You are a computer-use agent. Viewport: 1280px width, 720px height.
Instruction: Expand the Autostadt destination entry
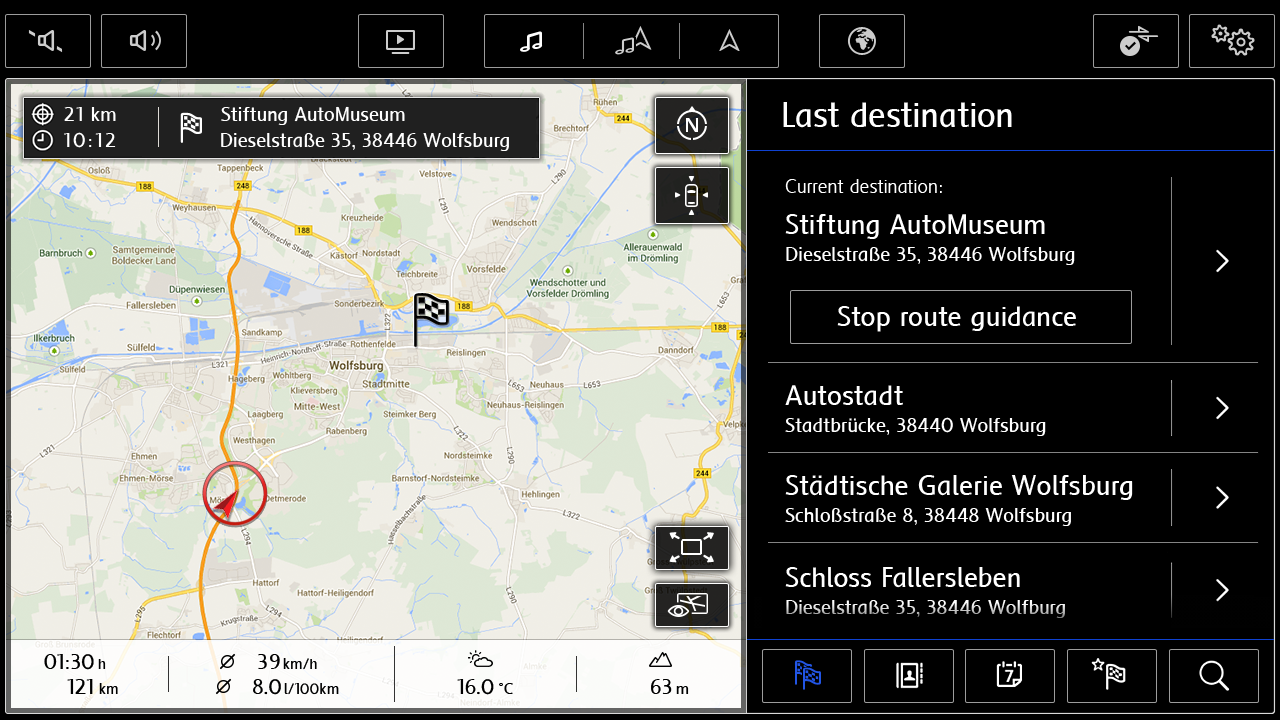pos(1221,408)
